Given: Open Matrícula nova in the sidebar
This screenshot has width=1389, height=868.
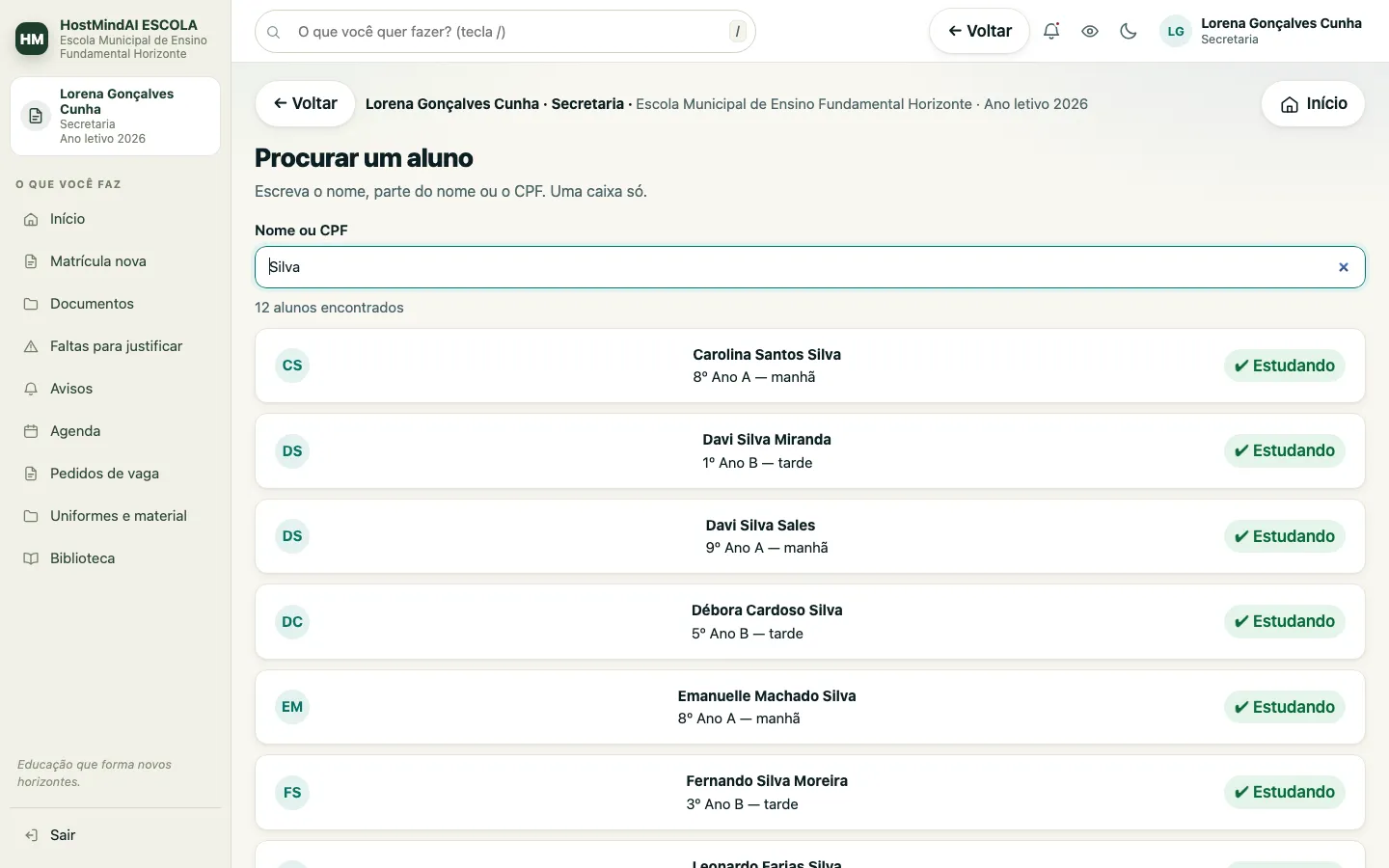Looking at the screenshot, I should coord(116,261).
